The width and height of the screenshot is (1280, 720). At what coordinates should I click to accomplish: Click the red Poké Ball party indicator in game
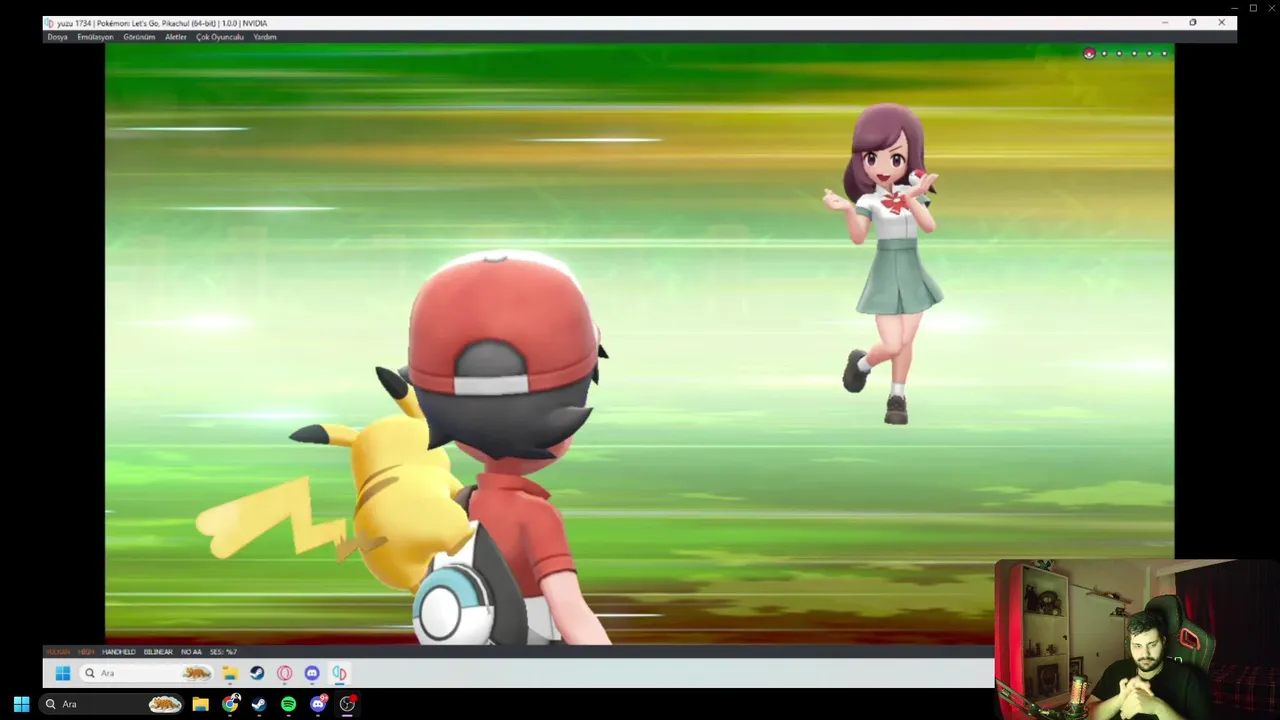point(1089,53)
